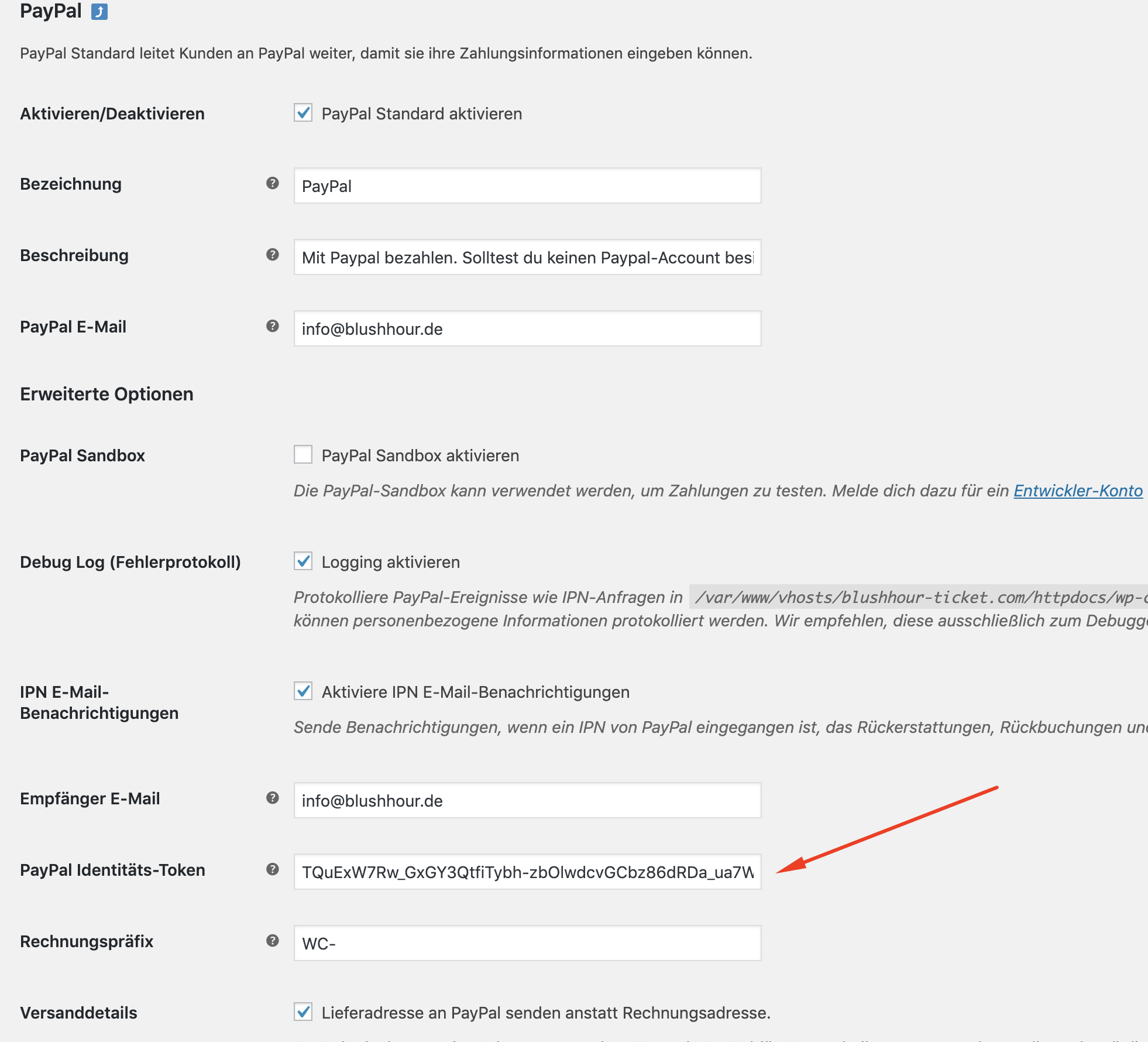Screen dimensions: 1148x1042
Task: Uncheck PayPal Standard aktivieren checkbox
Action: 303,113
